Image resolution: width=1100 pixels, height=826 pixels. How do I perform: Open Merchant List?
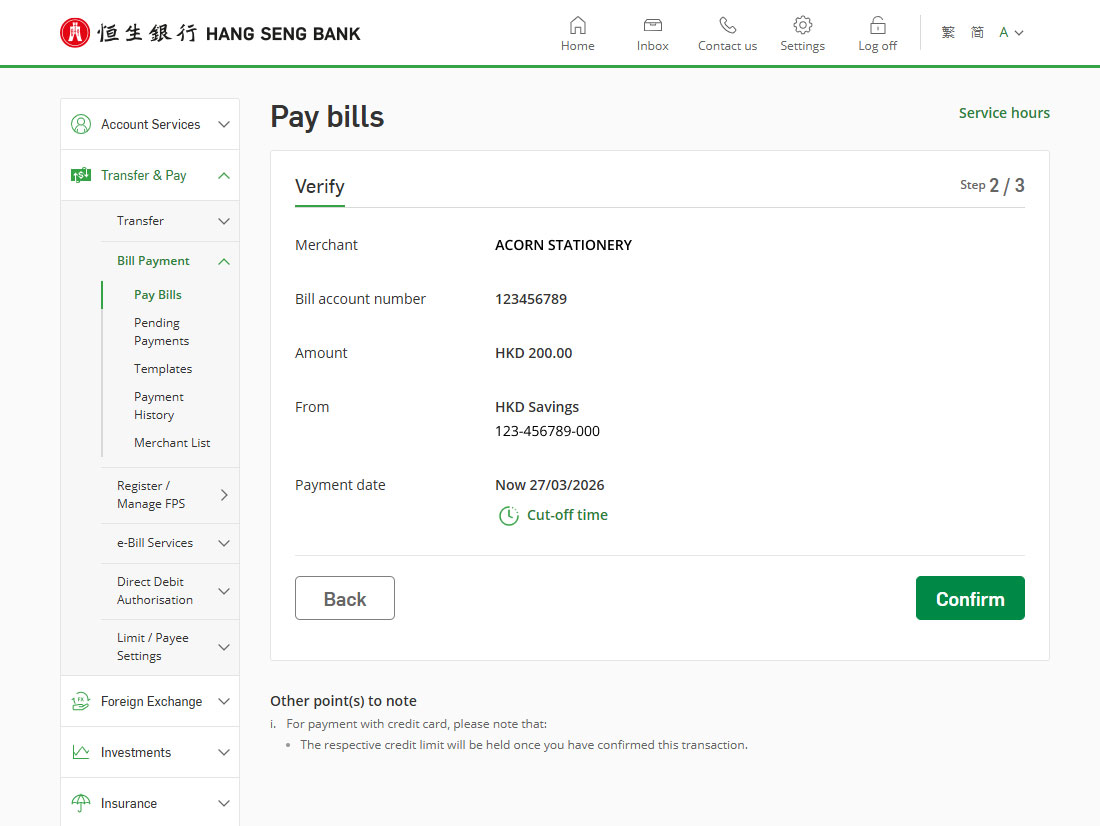[x=172, y=443]
